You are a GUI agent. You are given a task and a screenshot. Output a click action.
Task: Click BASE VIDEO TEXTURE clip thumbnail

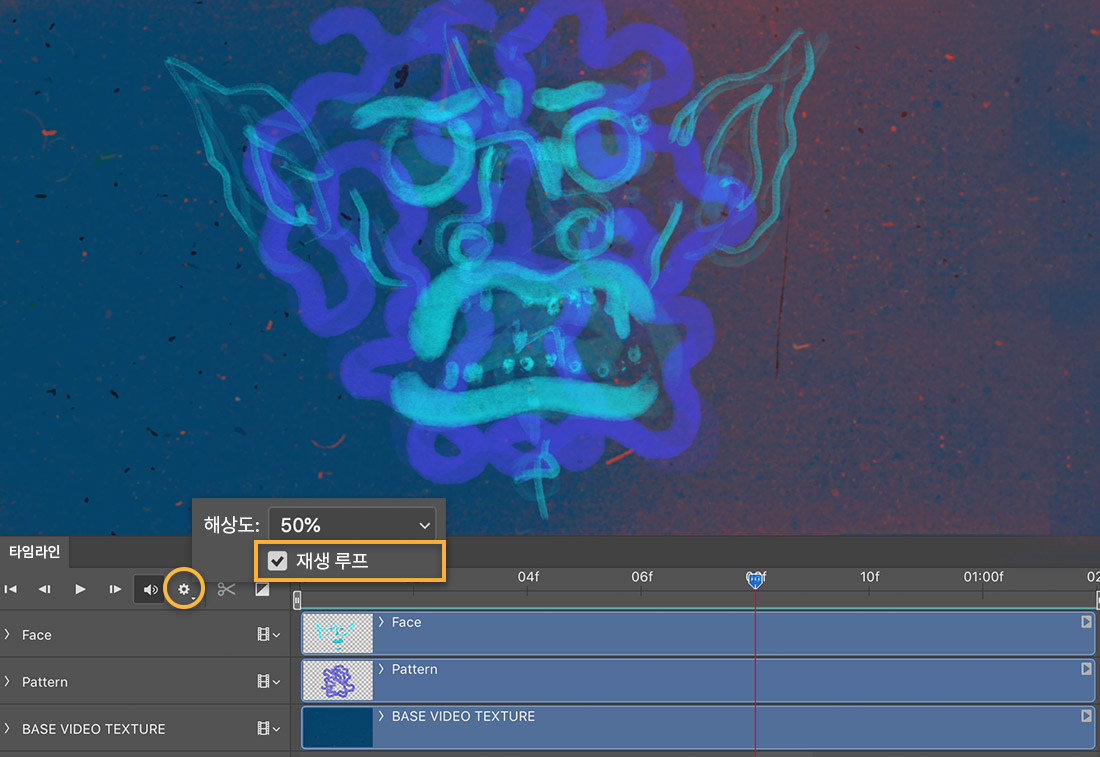337,728
